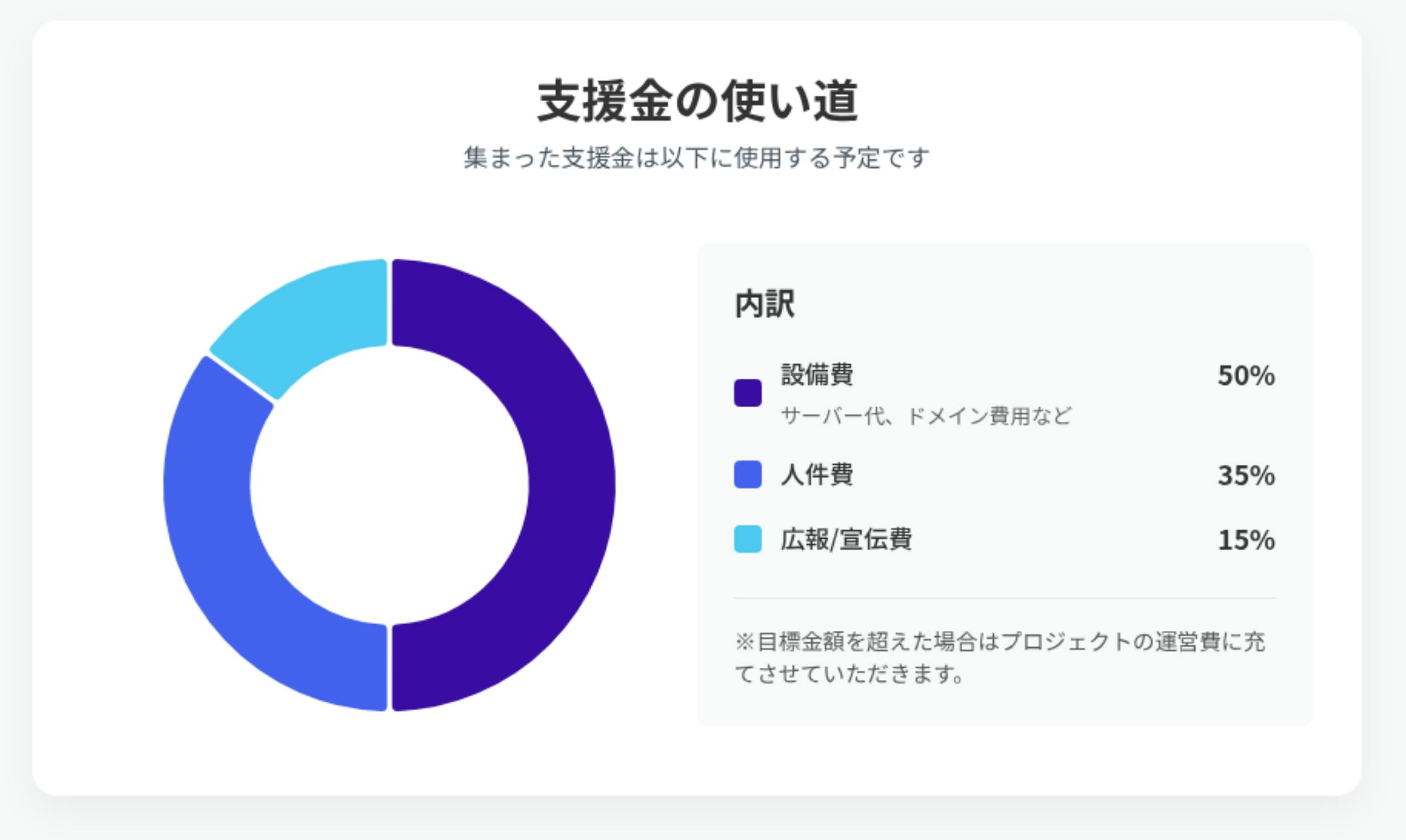Click the 支援金の使い道 title
This screenshot has width=1406, height=840.
coord(698,102)
